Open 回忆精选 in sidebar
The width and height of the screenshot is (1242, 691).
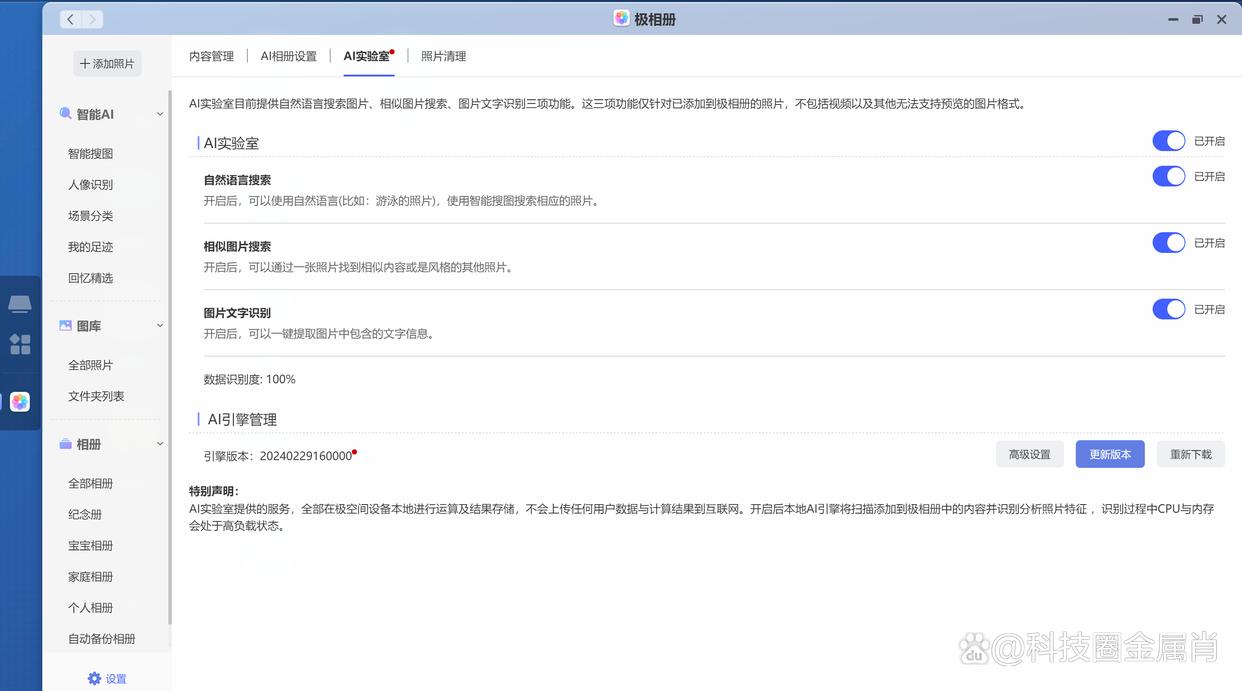(91, 278)
